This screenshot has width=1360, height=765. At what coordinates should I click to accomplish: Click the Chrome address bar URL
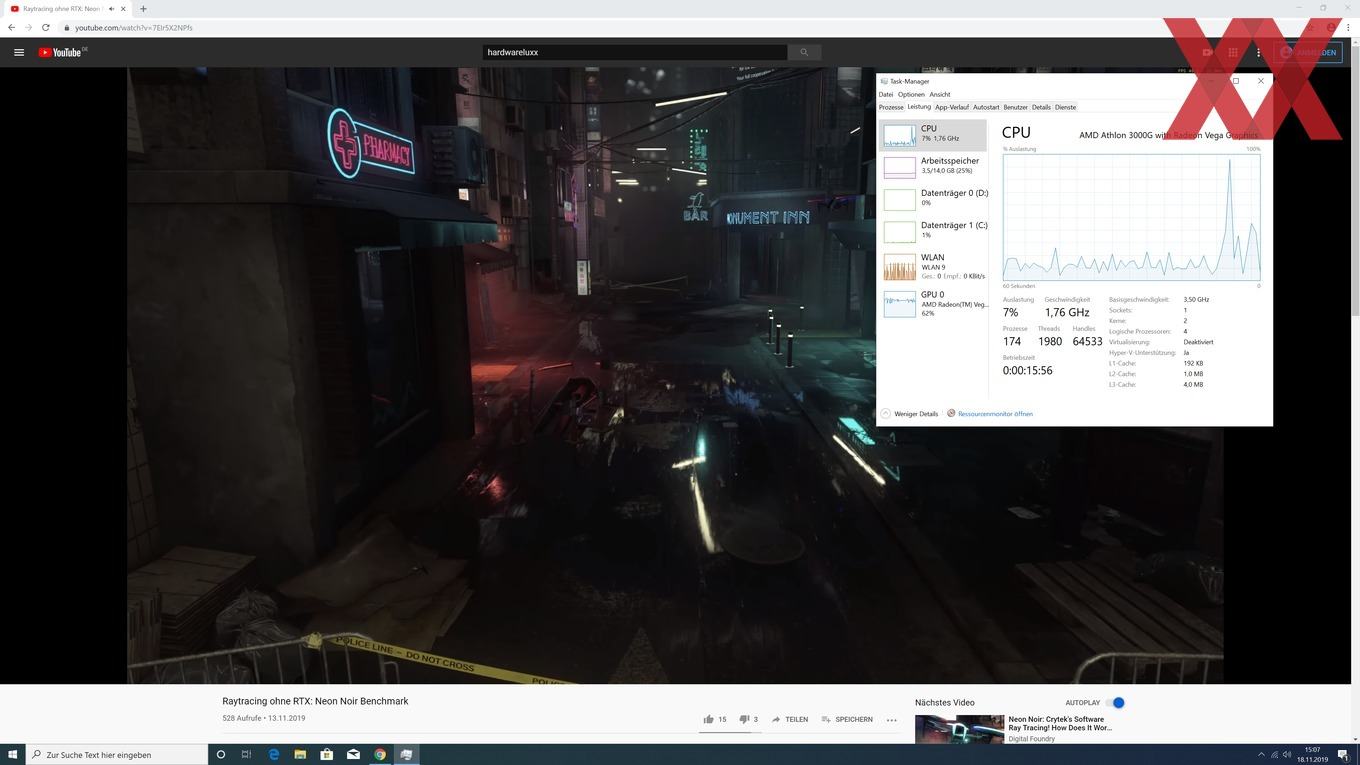pyautogui.click(x=134, y=27)
